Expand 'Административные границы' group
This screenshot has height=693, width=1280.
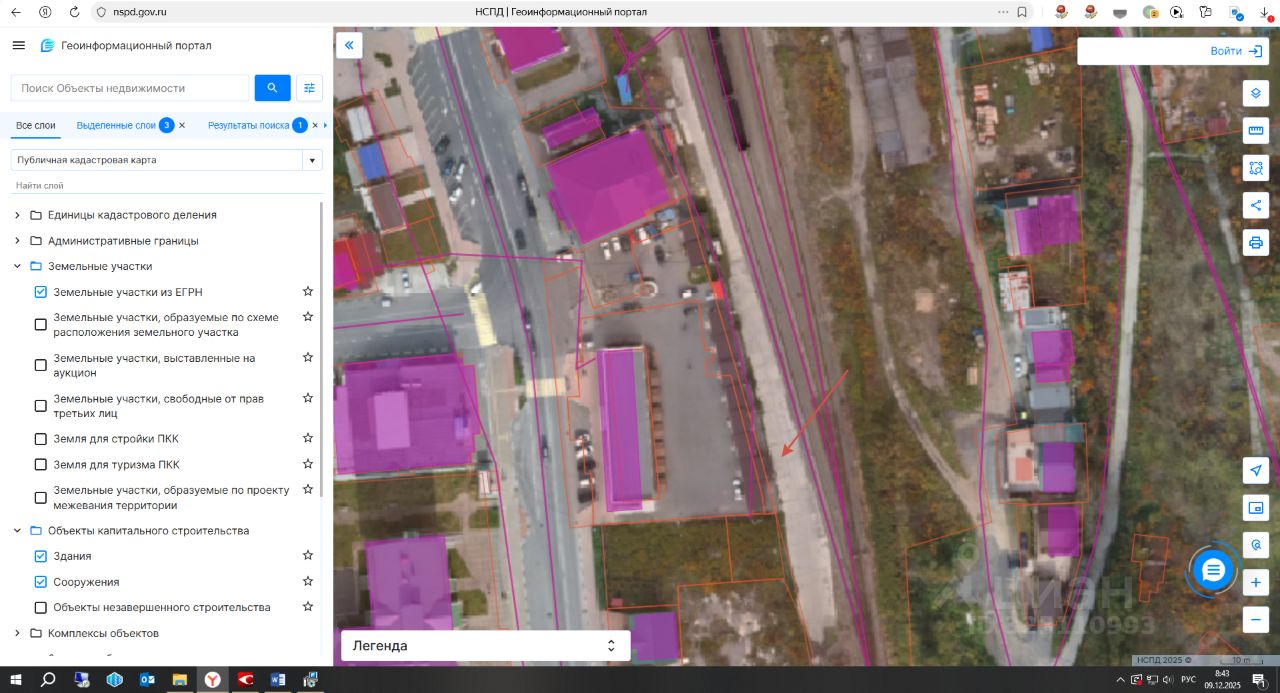point(17,241)
